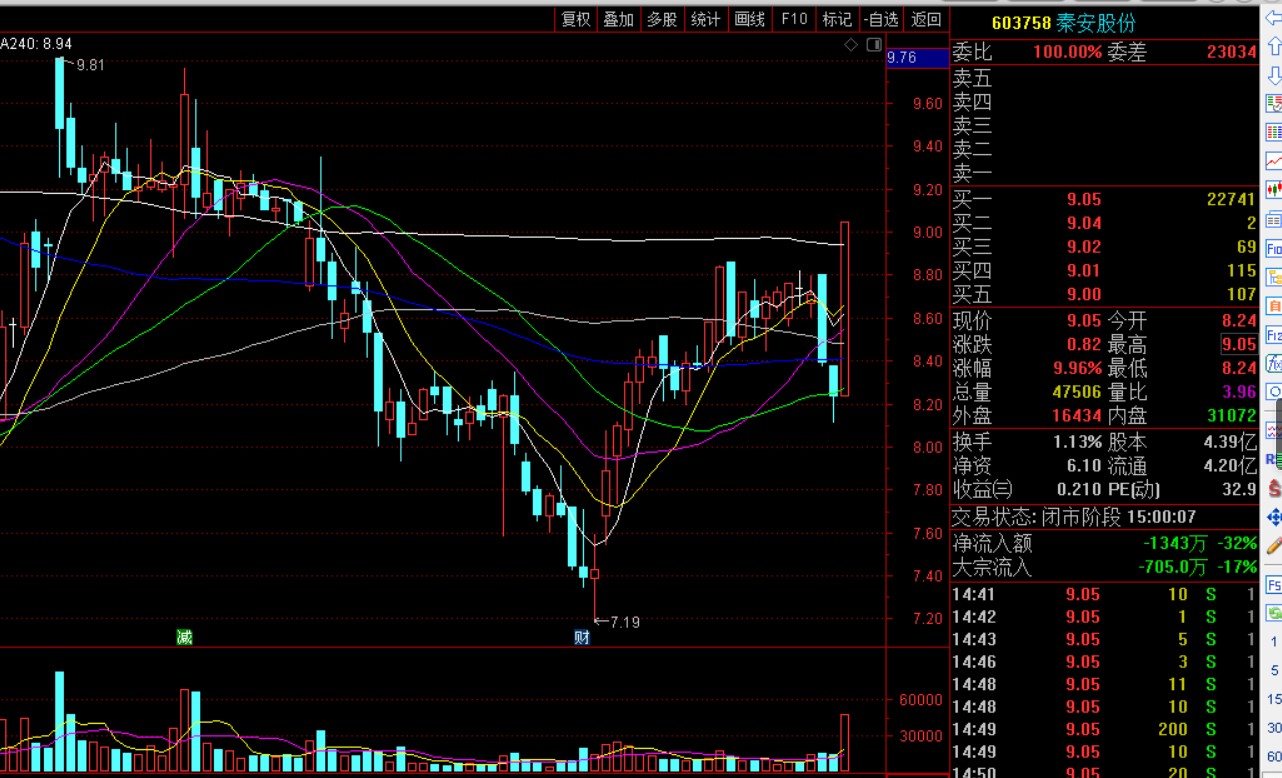Remove stock via -自选 button
Image resolution: width=1282 pixels, height=778 pixels.
(880, 19)
